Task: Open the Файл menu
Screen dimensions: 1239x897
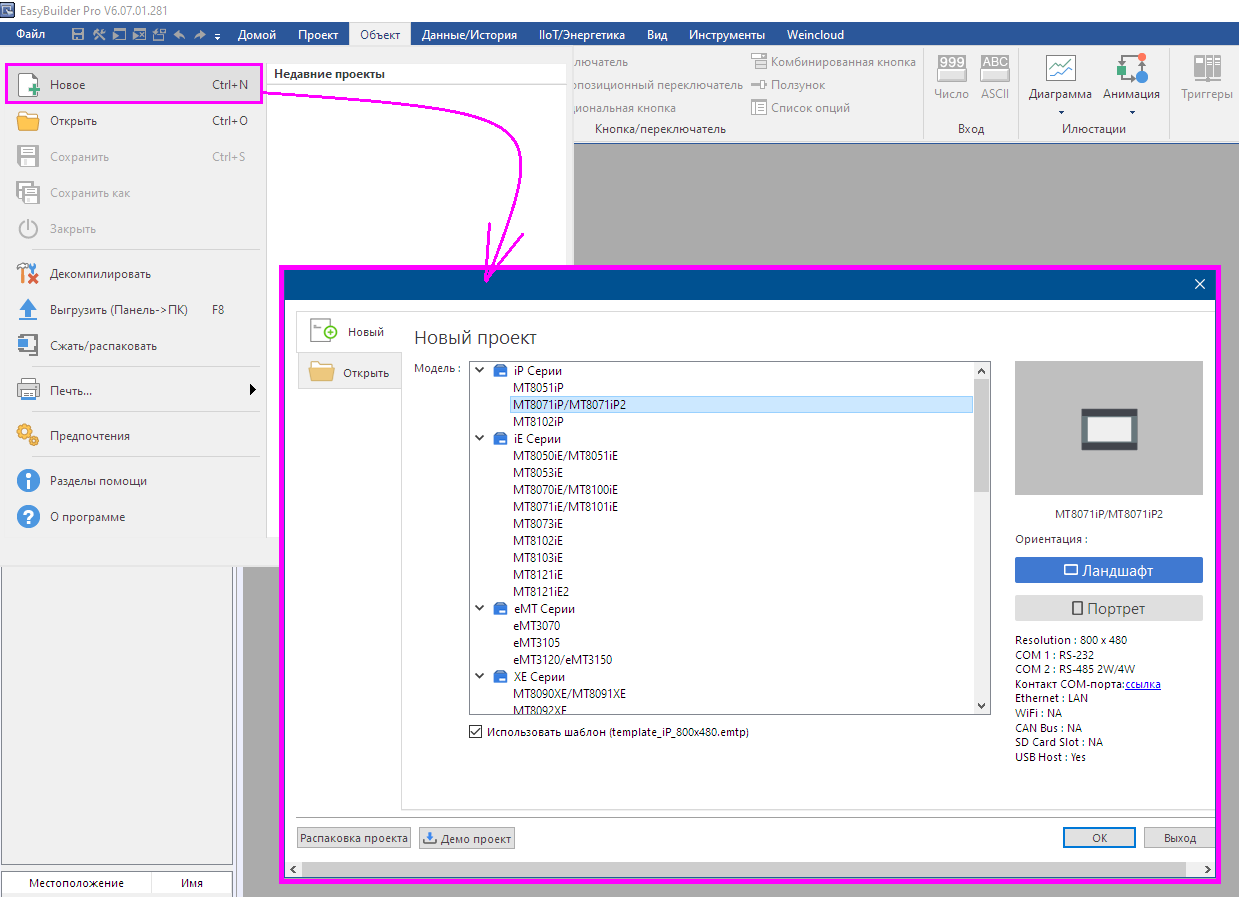Action: [31, 34]
